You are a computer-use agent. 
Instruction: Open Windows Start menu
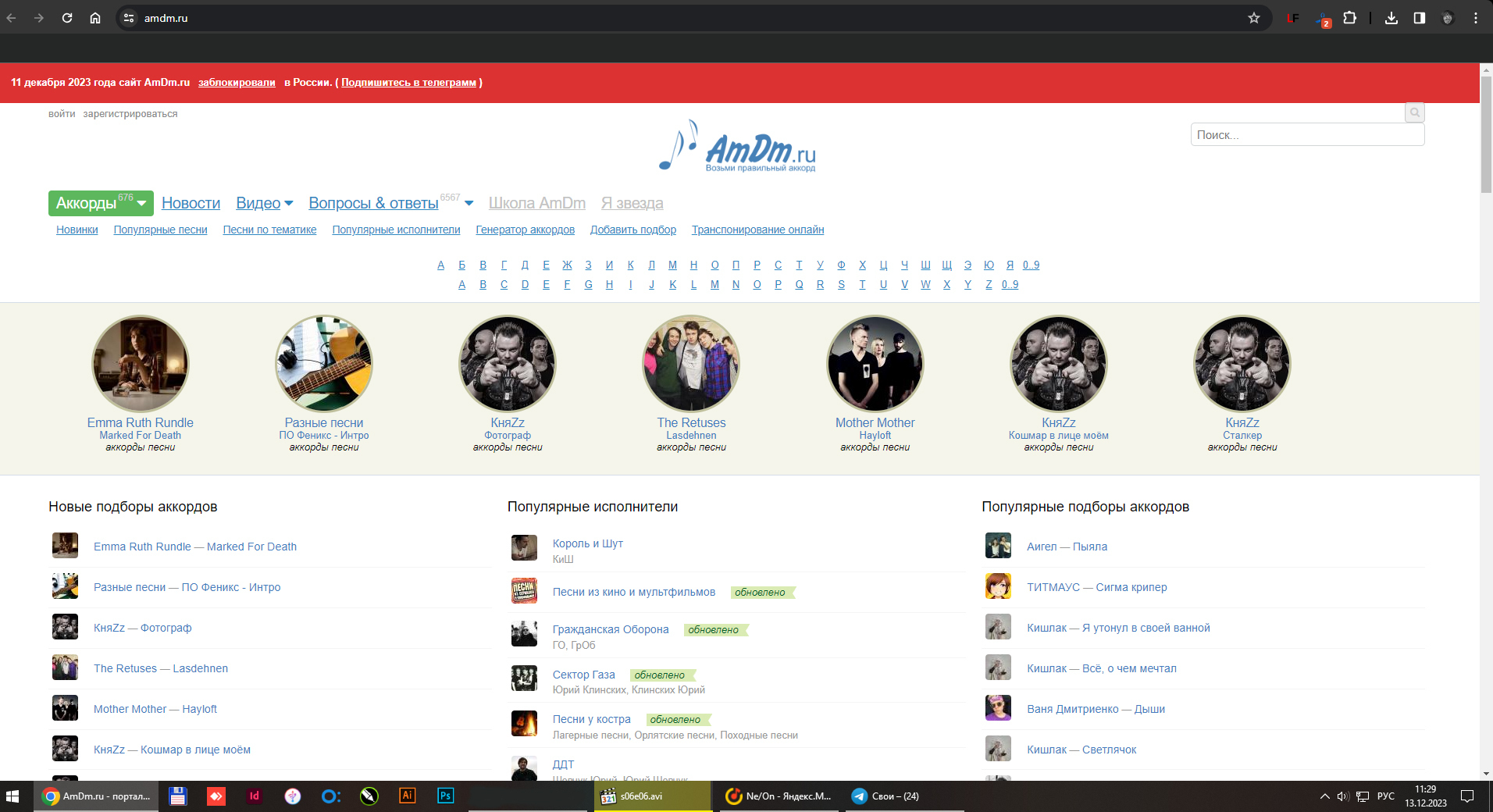pos(12,796)
